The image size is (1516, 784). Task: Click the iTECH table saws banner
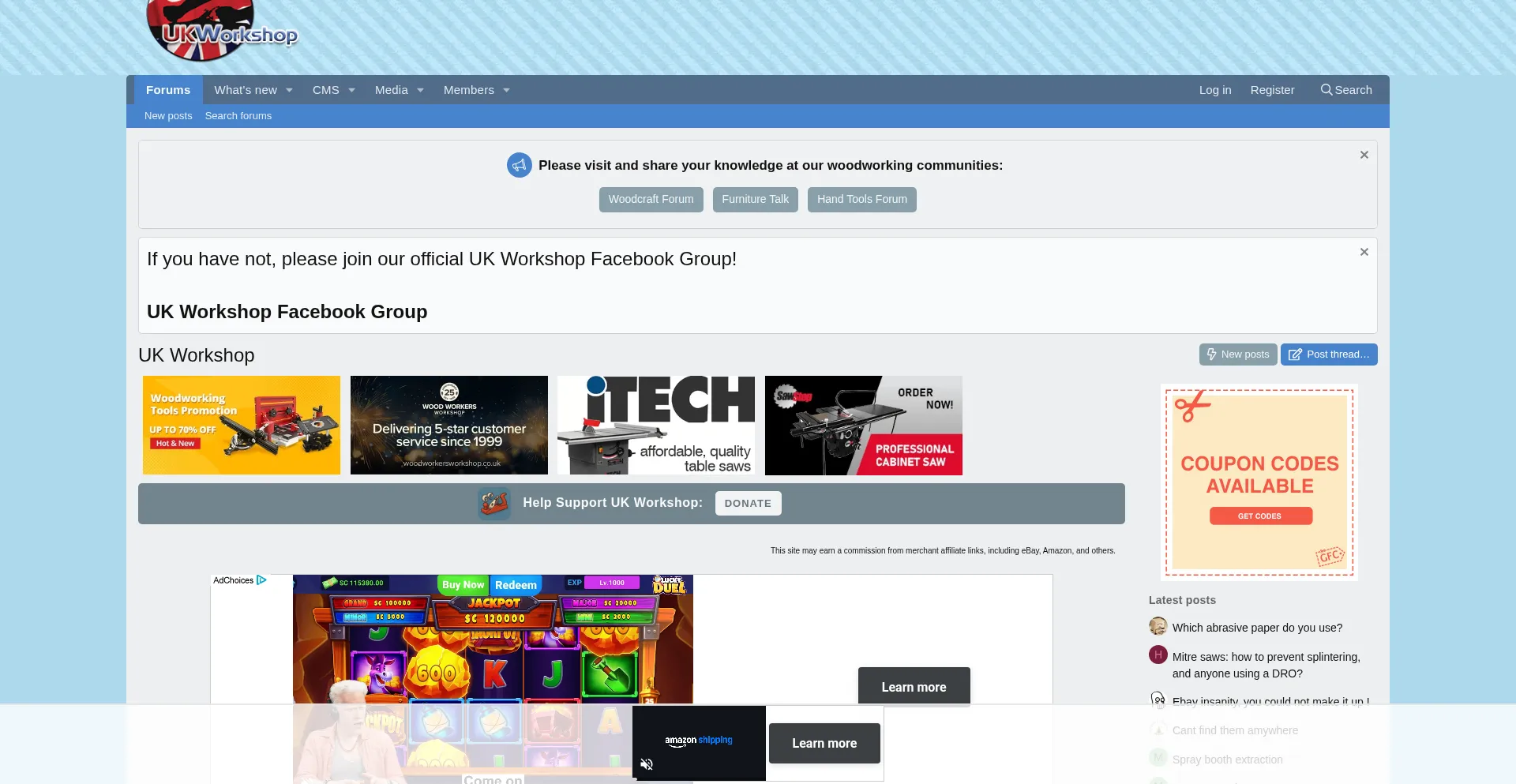pyautogui.click(x=655, y=425)
